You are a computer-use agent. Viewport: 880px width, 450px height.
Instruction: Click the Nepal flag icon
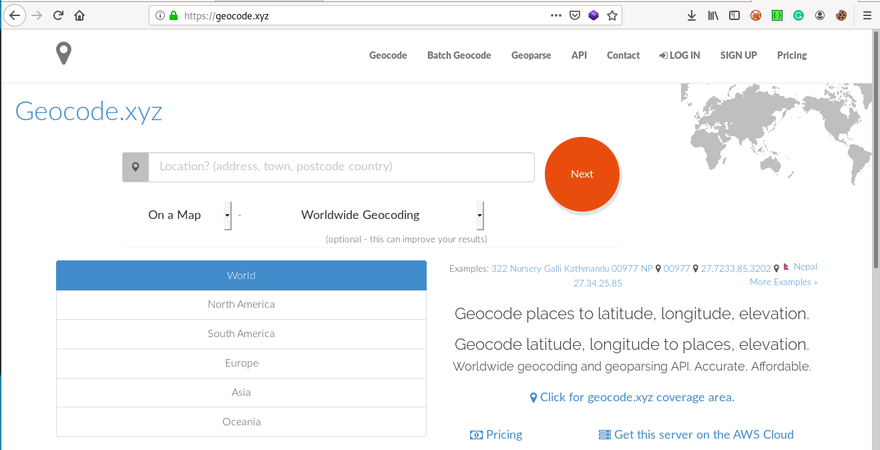point(787,268)
